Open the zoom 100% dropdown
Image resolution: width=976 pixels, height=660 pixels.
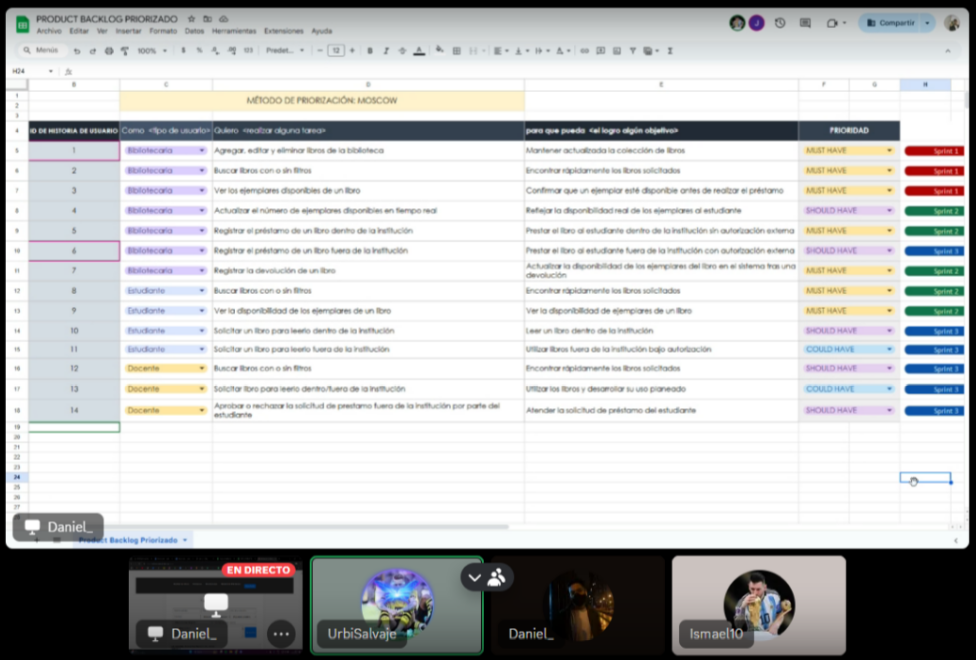pyautogui.click(x=152, y=50)
